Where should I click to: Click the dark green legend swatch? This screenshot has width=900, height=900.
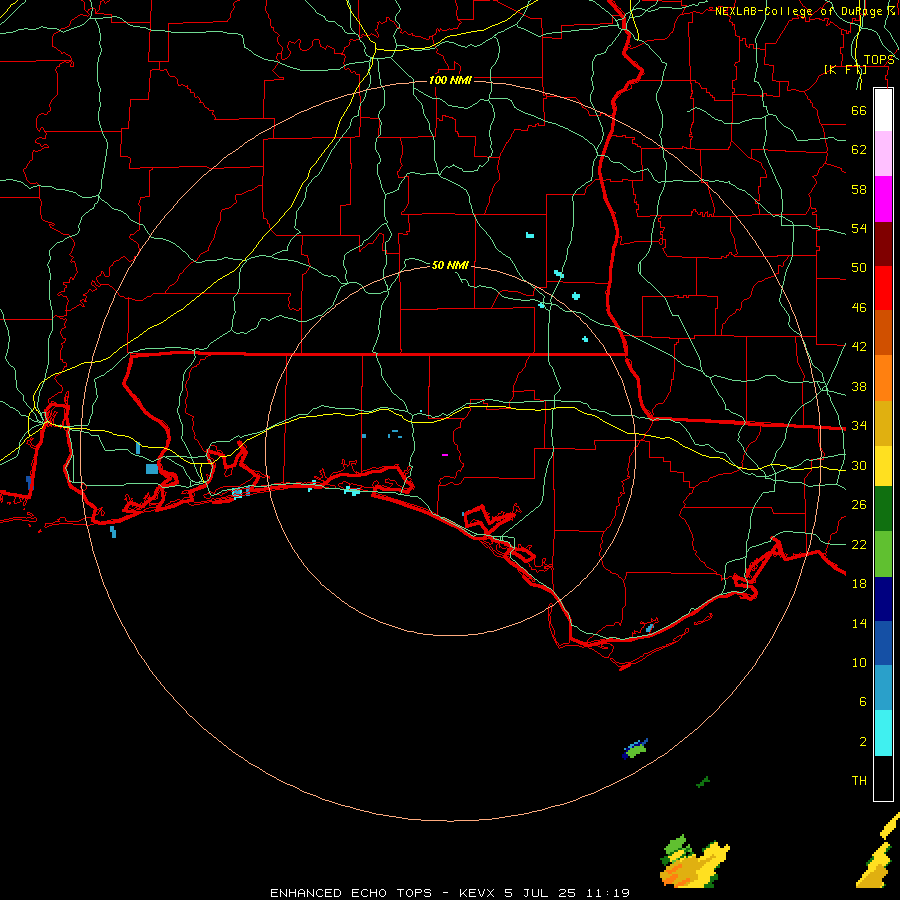coord(883,509)
